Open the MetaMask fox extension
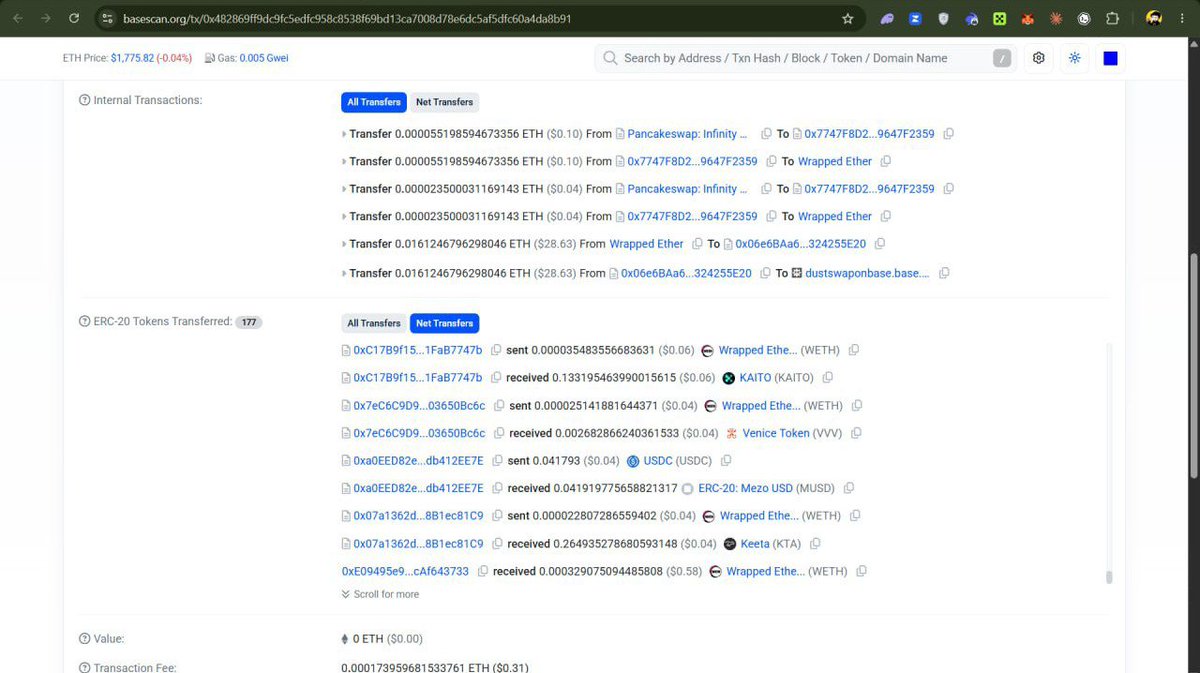 (x=1027, y=18)
